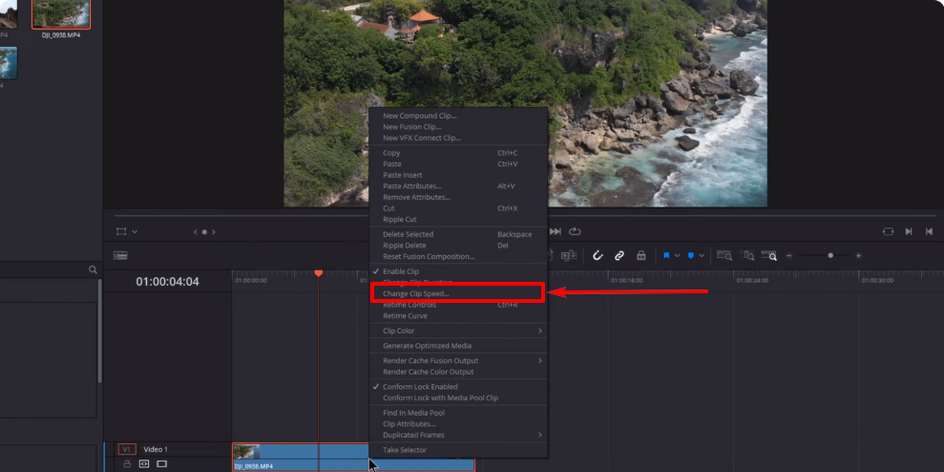The width and height of the screenshot is (944, 472).
Task: Select Generate Optimized Media menu item
Action: pos(458,346)
